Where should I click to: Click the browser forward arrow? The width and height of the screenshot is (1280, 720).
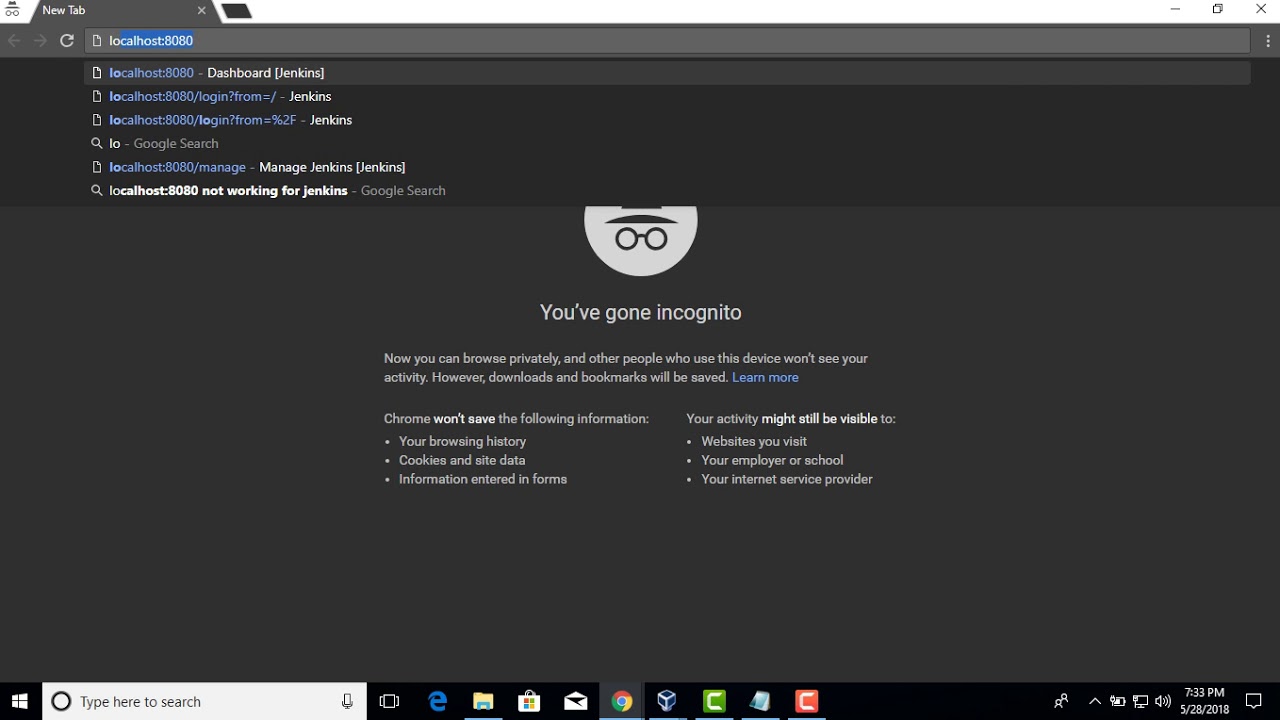40,41
